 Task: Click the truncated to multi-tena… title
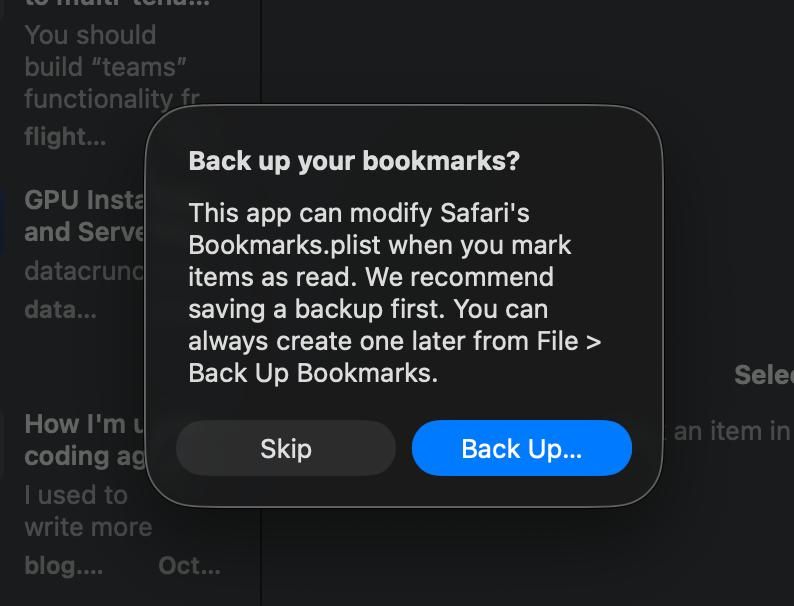tap(117, 4)
